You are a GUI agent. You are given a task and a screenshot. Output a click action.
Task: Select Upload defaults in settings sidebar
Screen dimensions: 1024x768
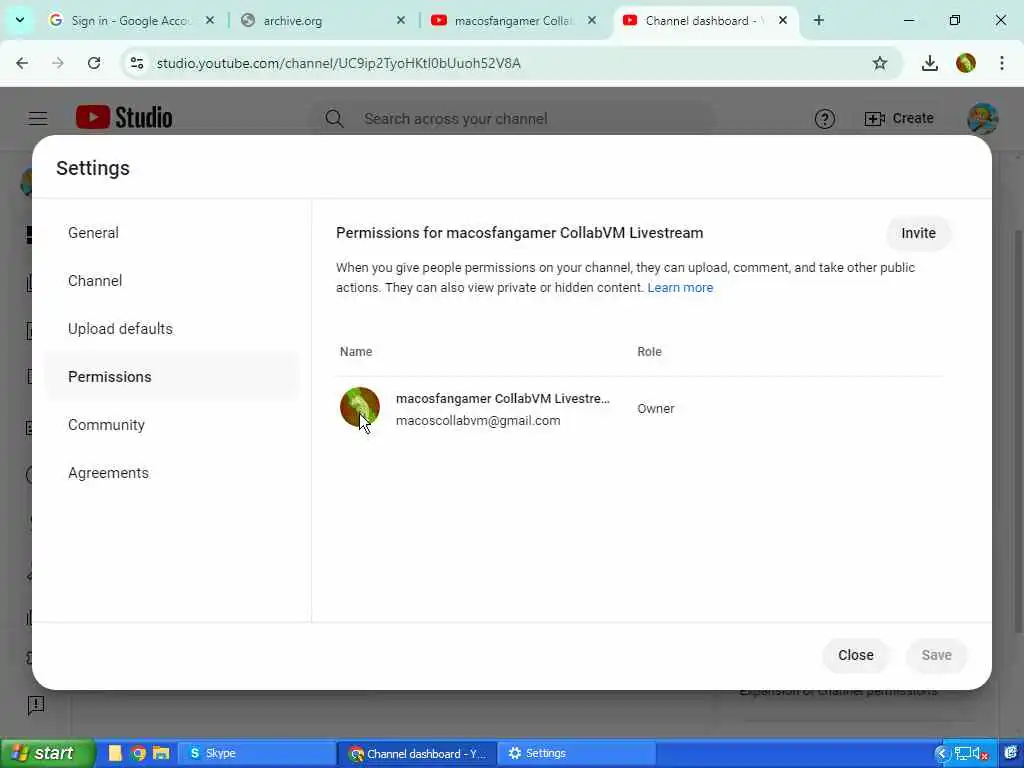[x=120, y=329]
